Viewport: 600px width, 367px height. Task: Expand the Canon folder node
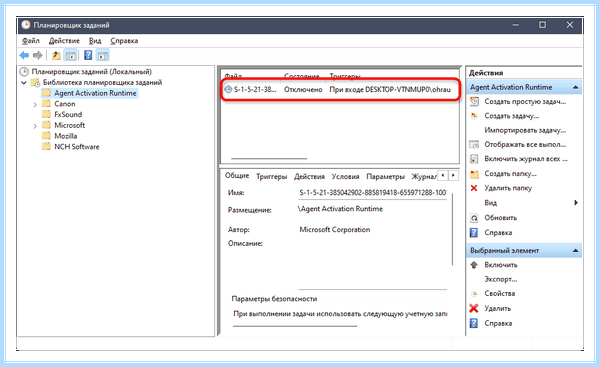[35, 104]
